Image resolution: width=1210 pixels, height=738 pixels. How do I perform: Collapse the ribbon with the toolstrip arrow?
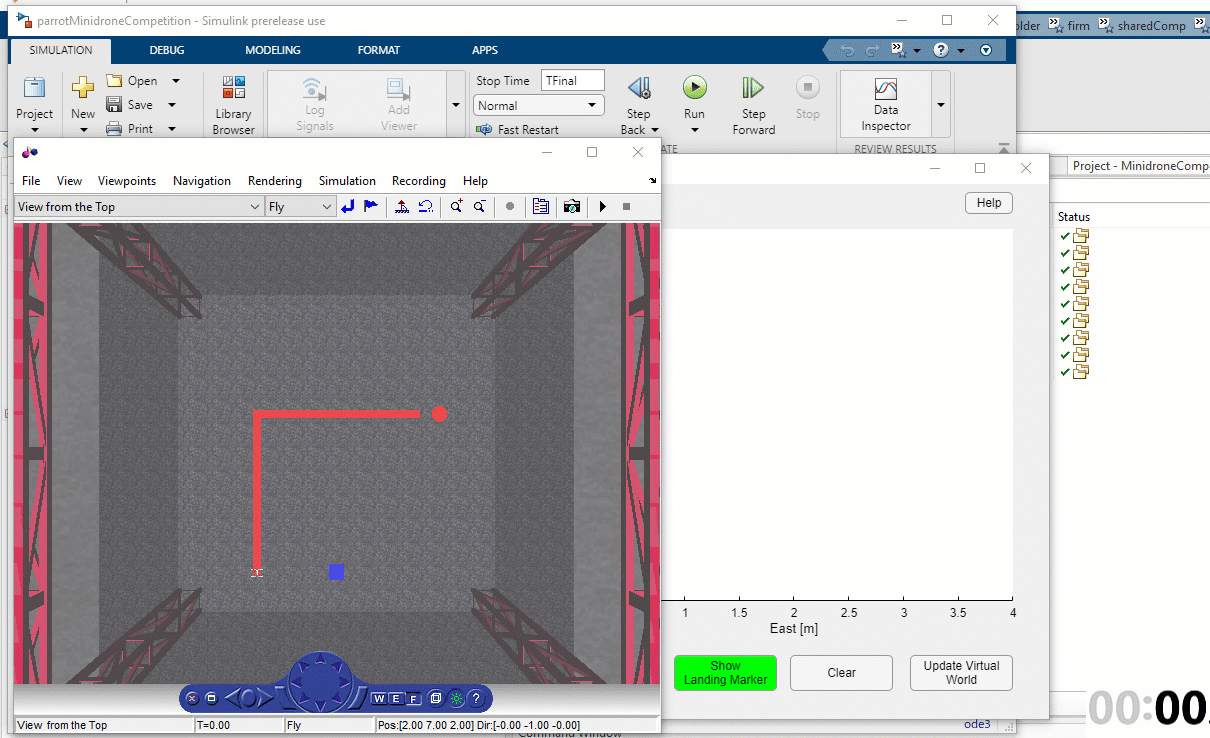point(1003,148)
